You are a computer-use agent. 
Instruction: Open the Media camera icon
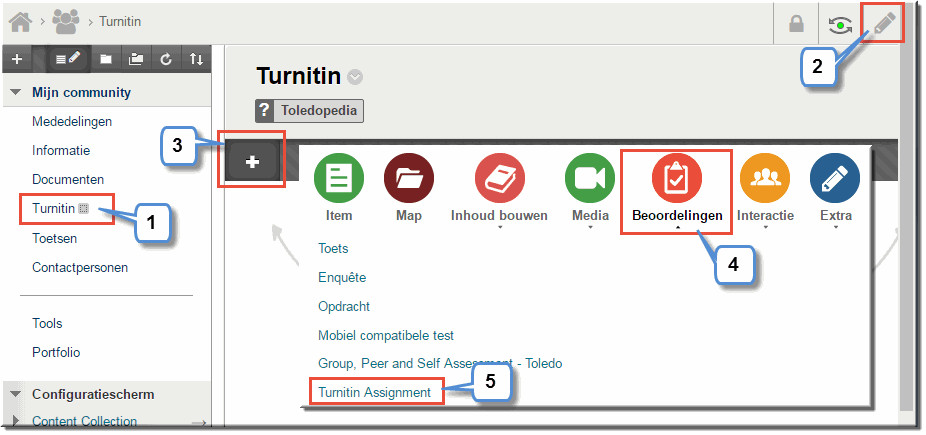590,178
